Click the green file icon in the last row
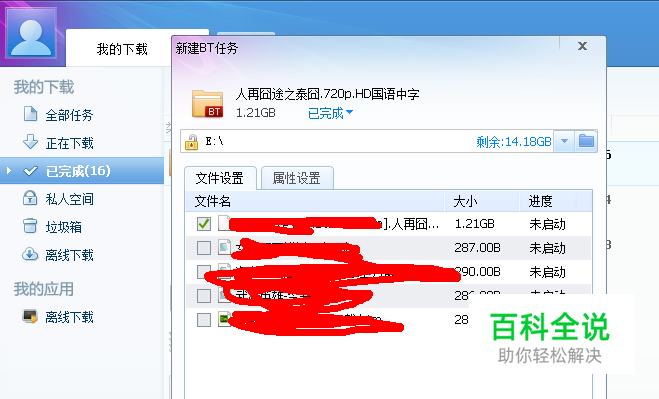 coord(224,319)
